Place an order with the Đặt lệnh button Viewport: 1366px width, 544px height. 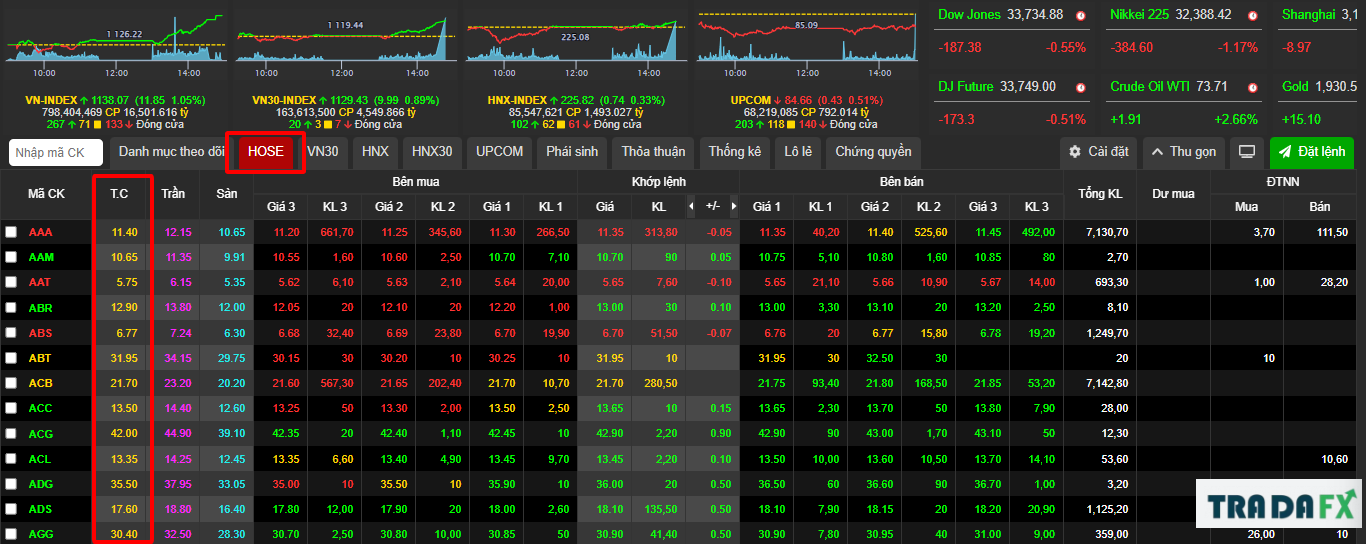point(1312,152)
